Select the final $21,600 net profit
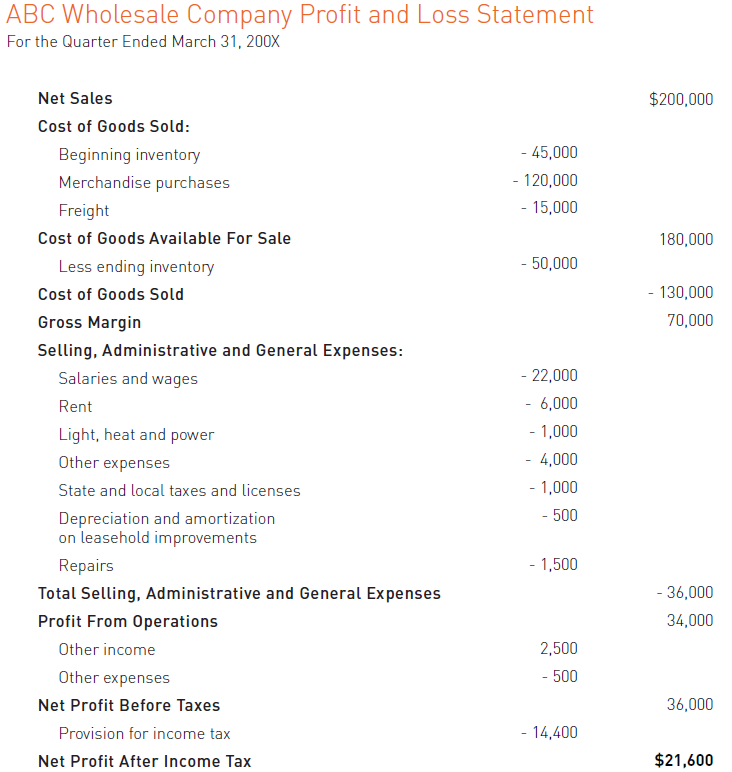 684,761
